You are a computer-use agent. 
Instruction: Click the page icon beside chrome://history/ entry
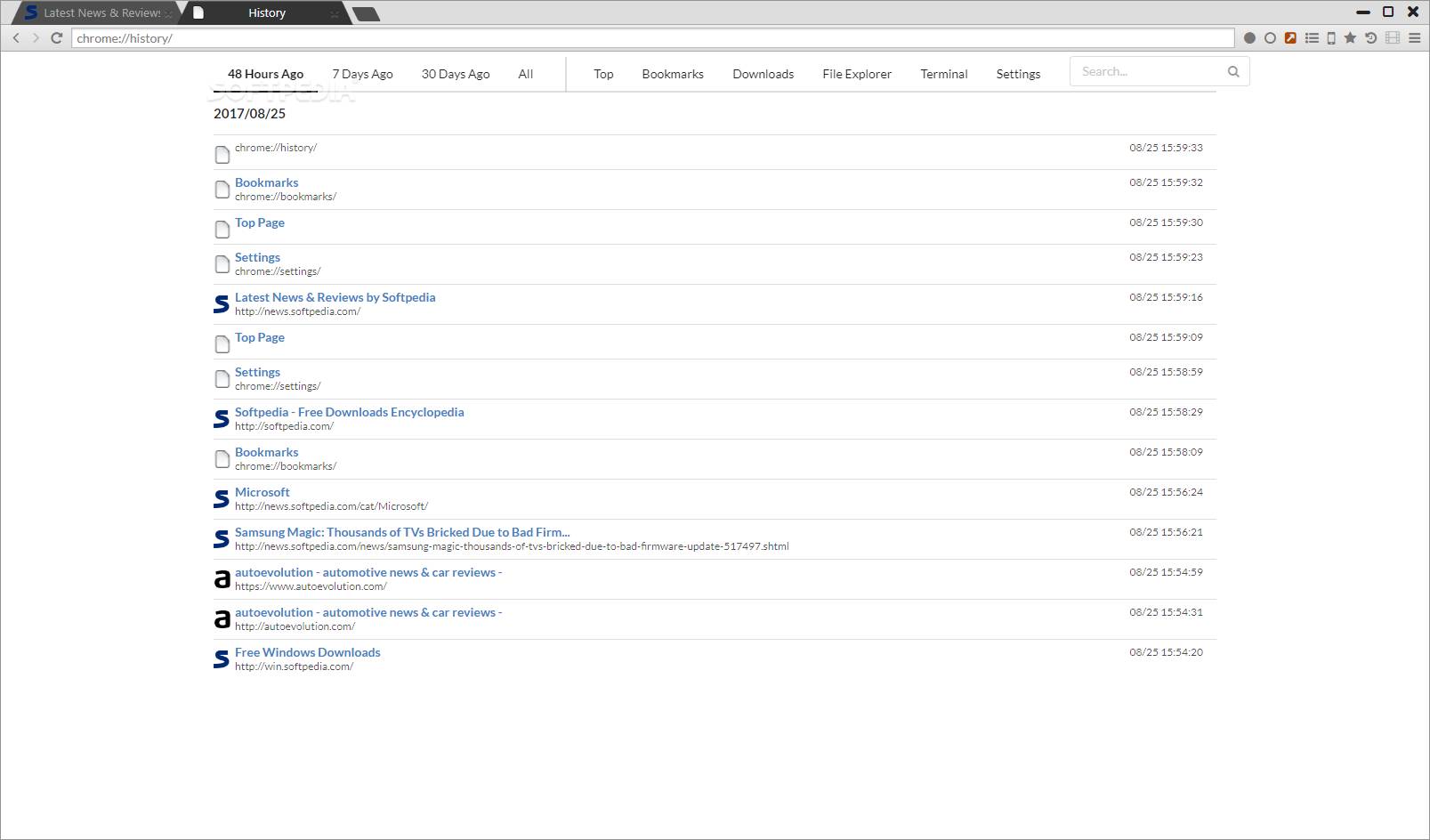point(222,155)
